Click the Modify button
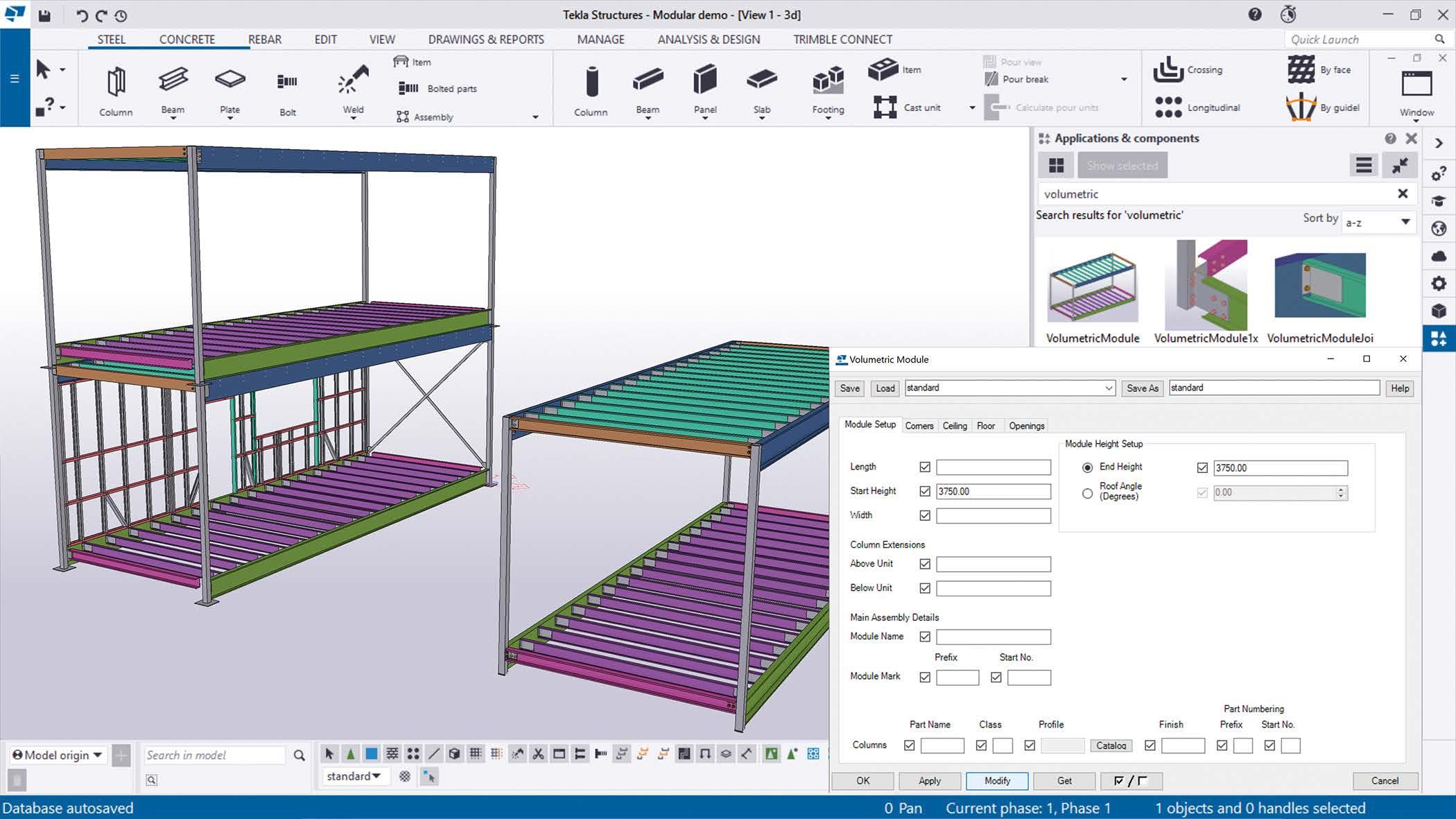The height and width of the screenshot is (819, 1456). point(997,781)
